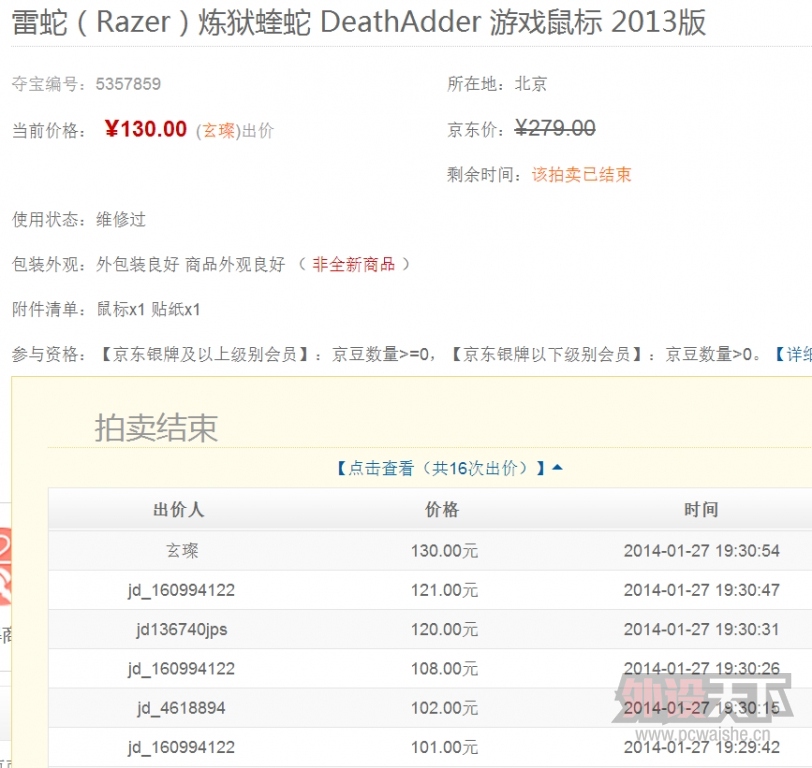The image size is (812, 768).
Task: Click bidder jd_160994122 in the 121.00元 row
Action: tap(181, 590)
